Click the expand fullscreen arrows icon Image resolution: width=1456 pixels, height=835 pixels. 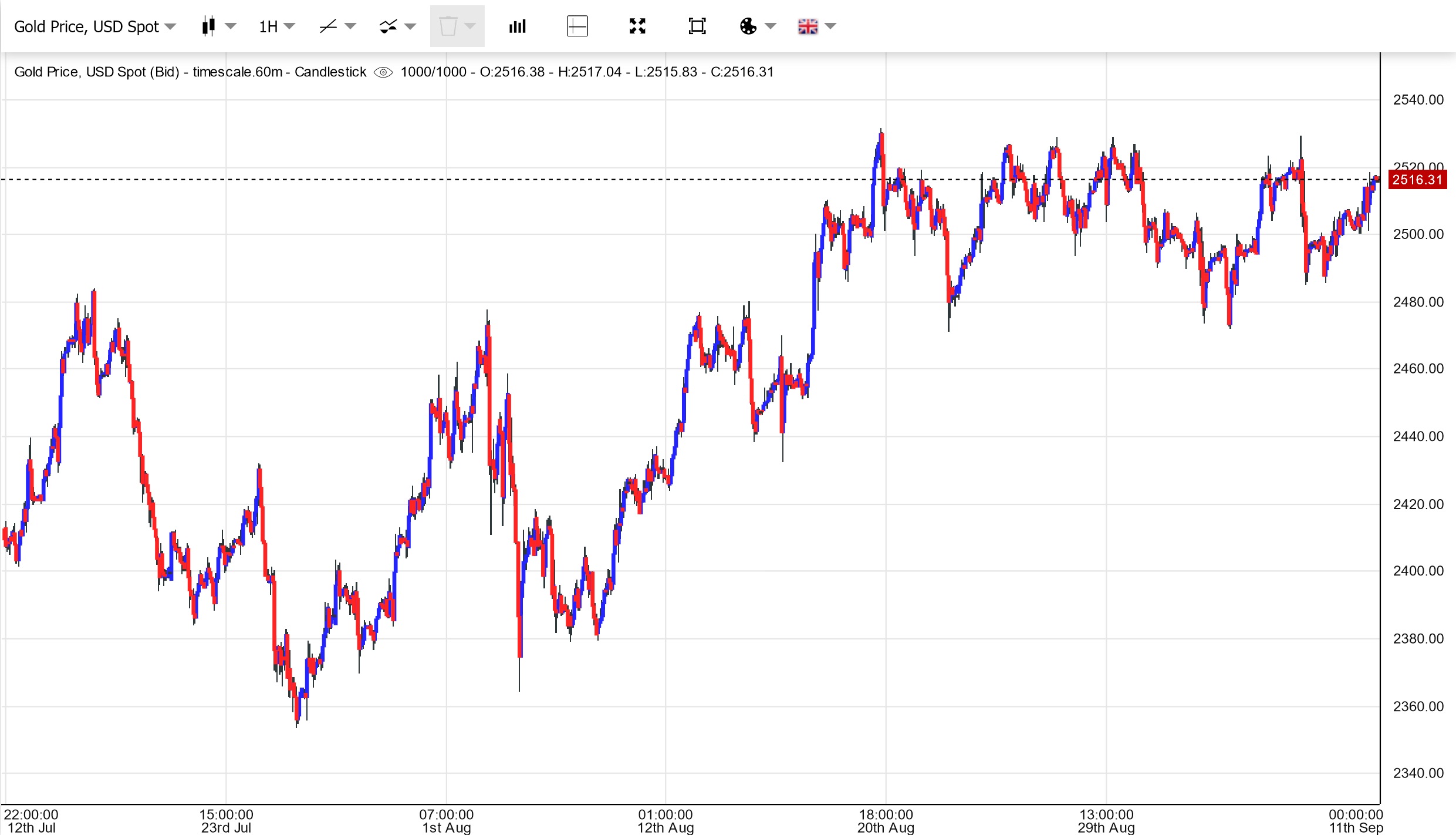(x=637, y=26)
